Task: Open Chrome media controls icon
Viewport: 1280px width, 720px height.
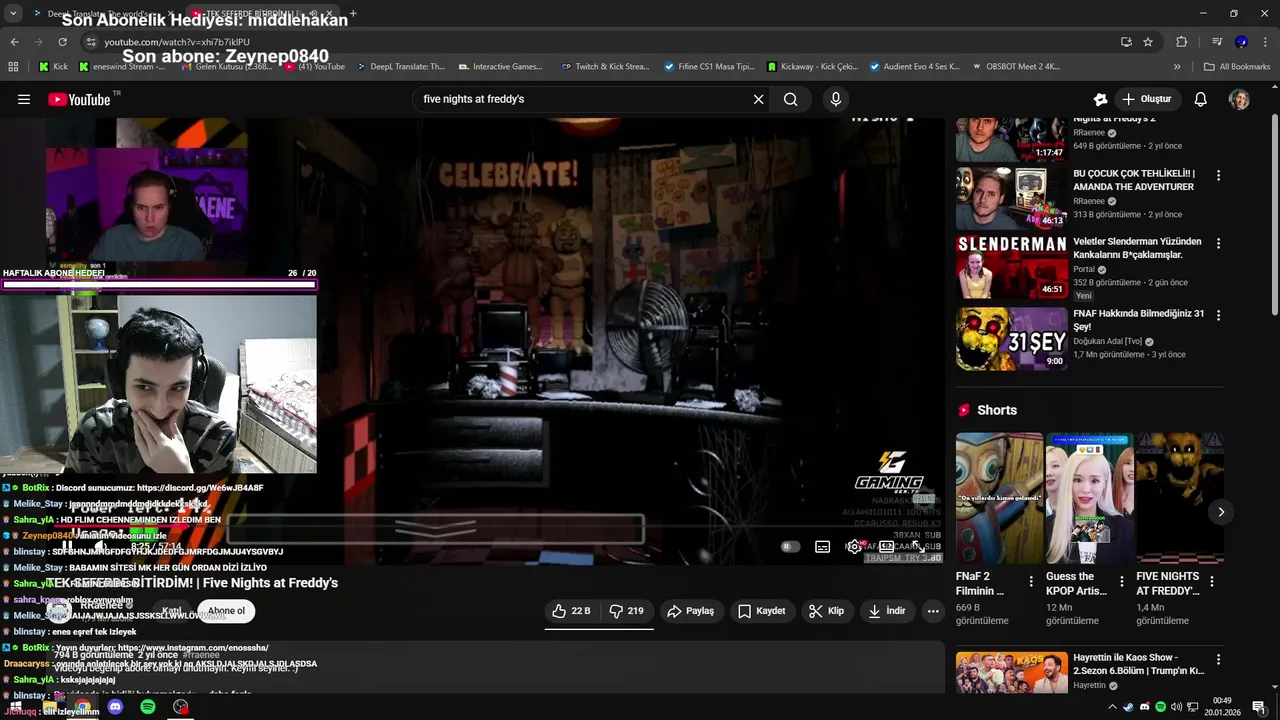Action: [x=1217, y=42]
